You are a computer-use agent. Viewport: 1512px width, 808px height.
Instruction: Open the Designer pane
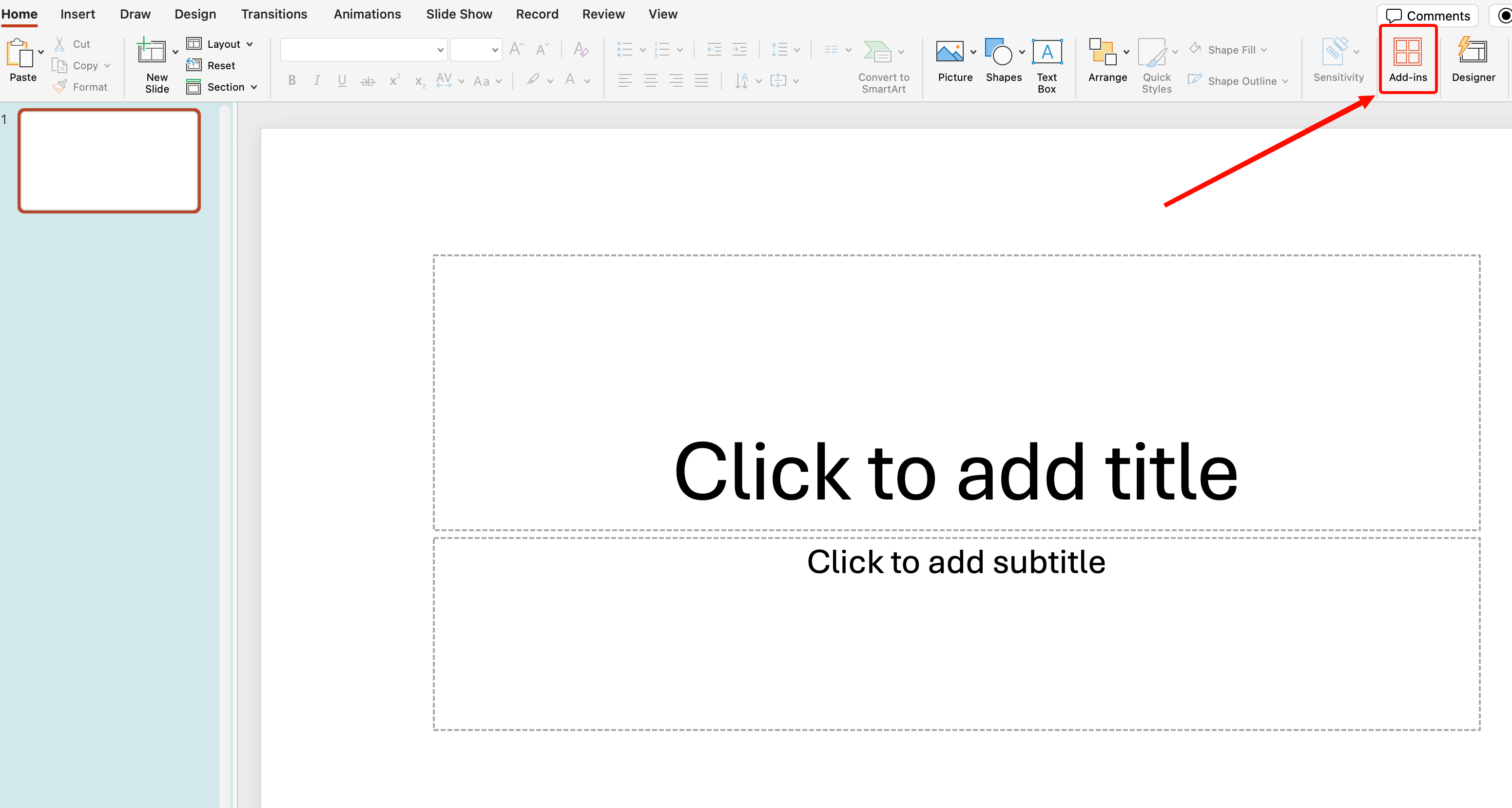pyautogui.click(x=1473, y=52)
